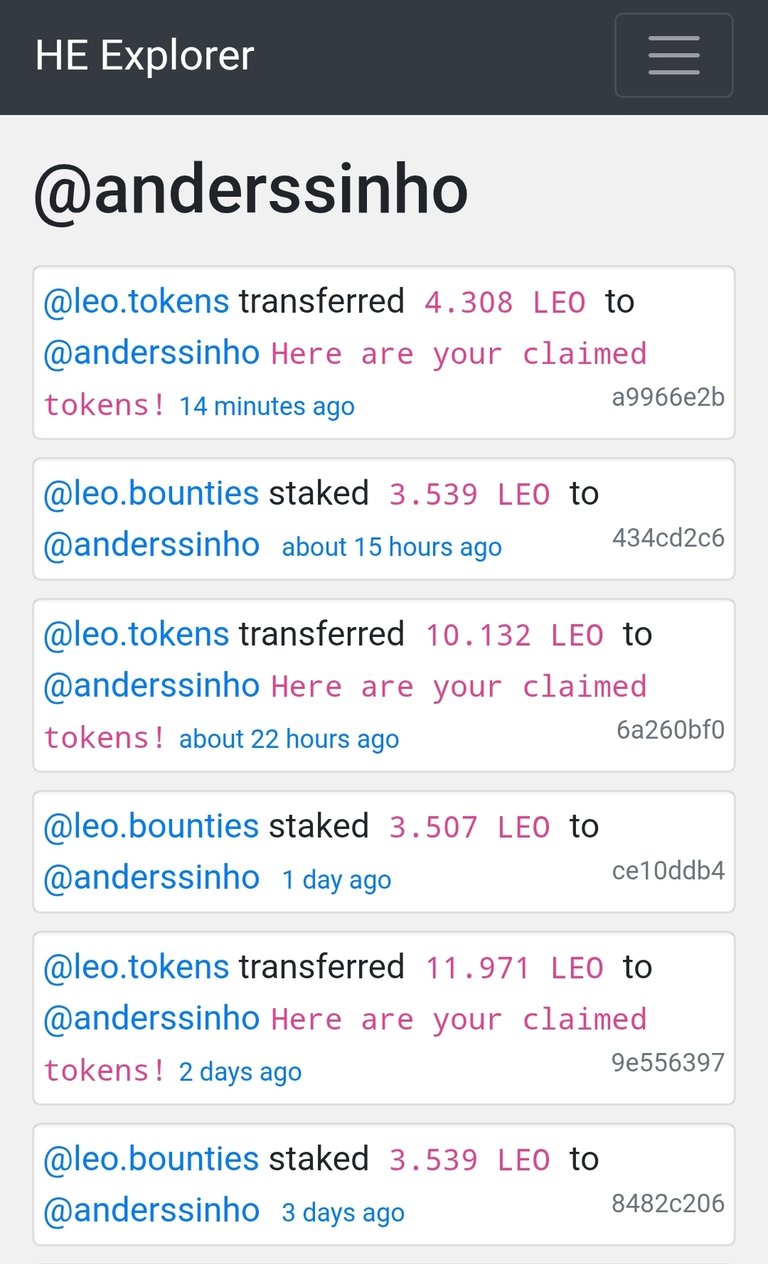Open @leo.tokens in the 10.132 LEO transfer
The height and width of the screenshot is (1264, 768).
(x=136, y=634)
